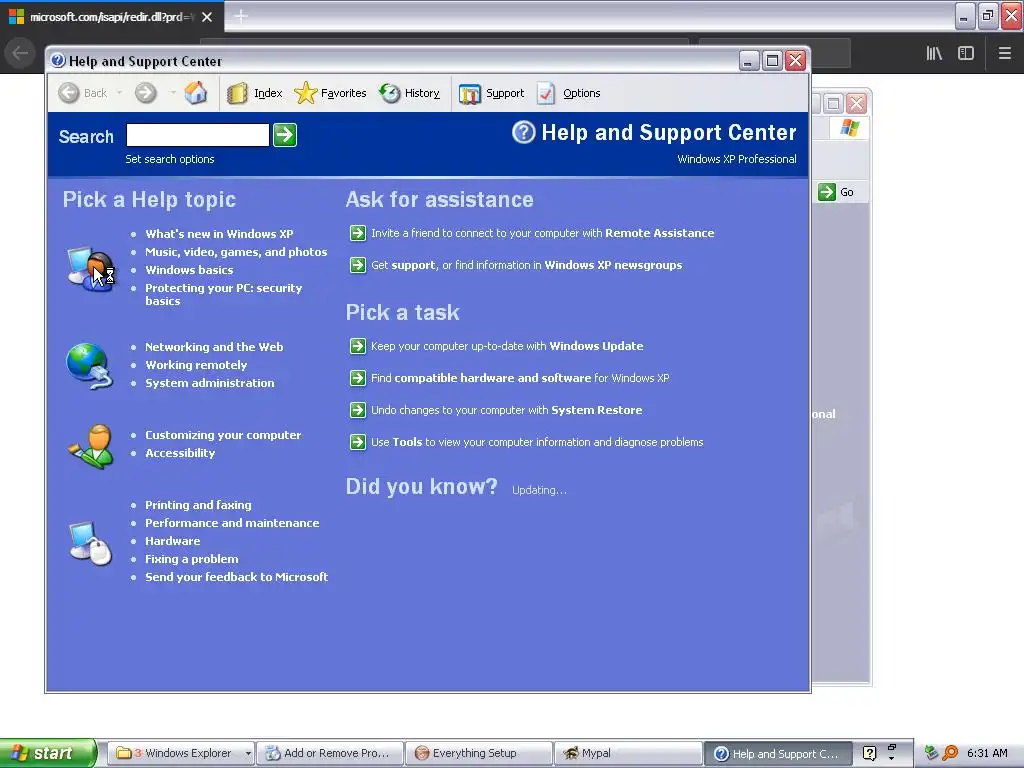Click browser Library icon in Mypal toolbar
The height and width of the screenshot is (768, 1024).
pos(934,53)
